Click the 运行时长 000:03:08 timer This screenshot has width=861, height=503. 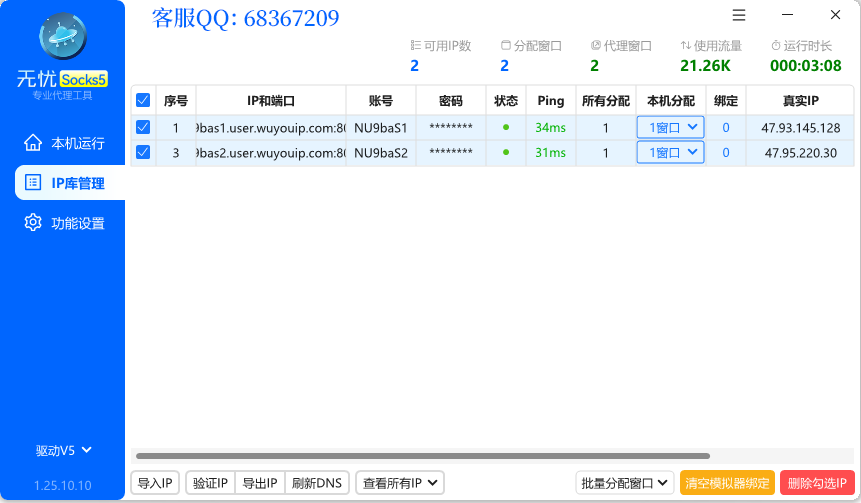pyautogui.click(x=806, y=66)
